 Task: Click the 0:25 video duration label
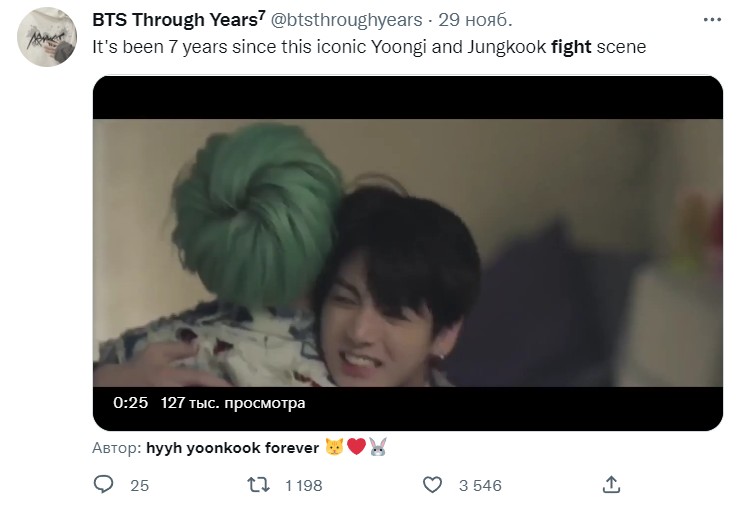131,403
